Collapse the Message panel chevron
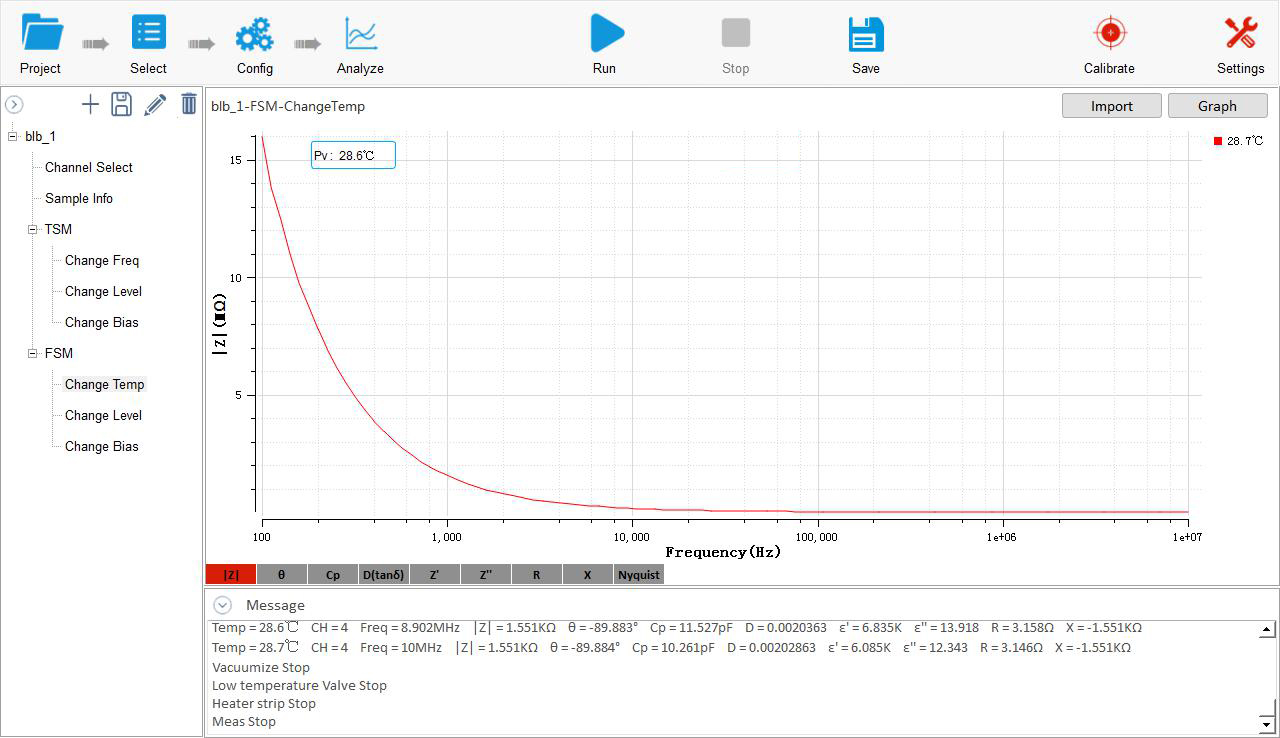 223,605
